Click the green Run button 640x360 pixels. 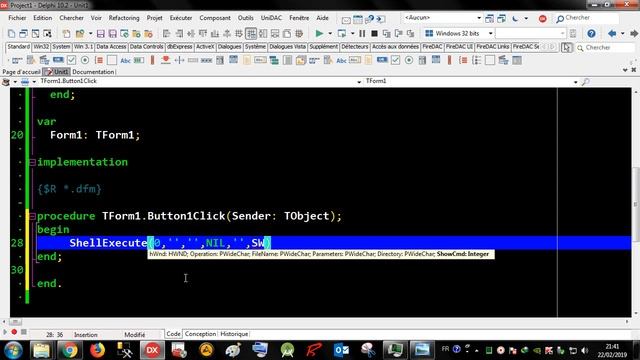tap(319, 33)
